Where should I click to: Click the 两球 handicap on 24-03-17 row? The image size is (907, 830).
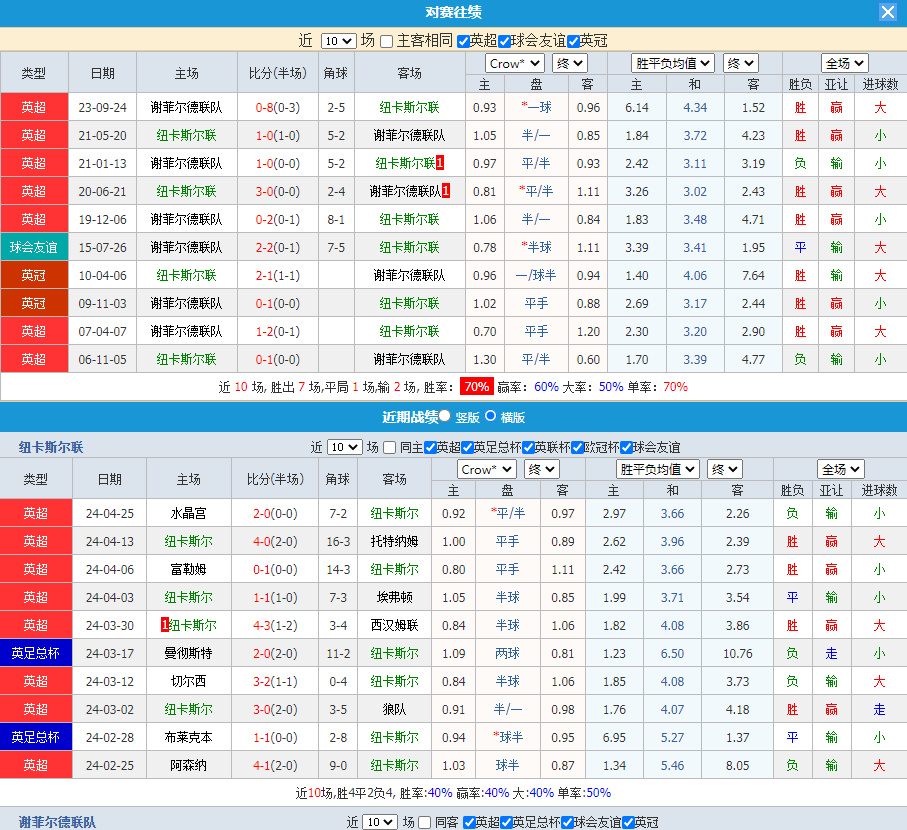[508, 654]
